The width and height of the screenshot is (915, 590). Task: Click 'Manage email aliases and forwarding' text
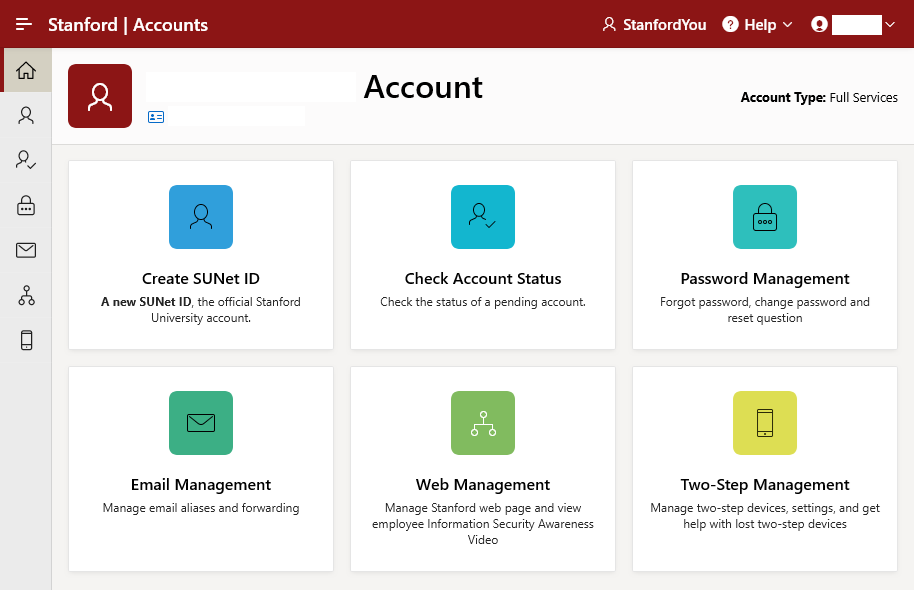[x=201, y=508]
